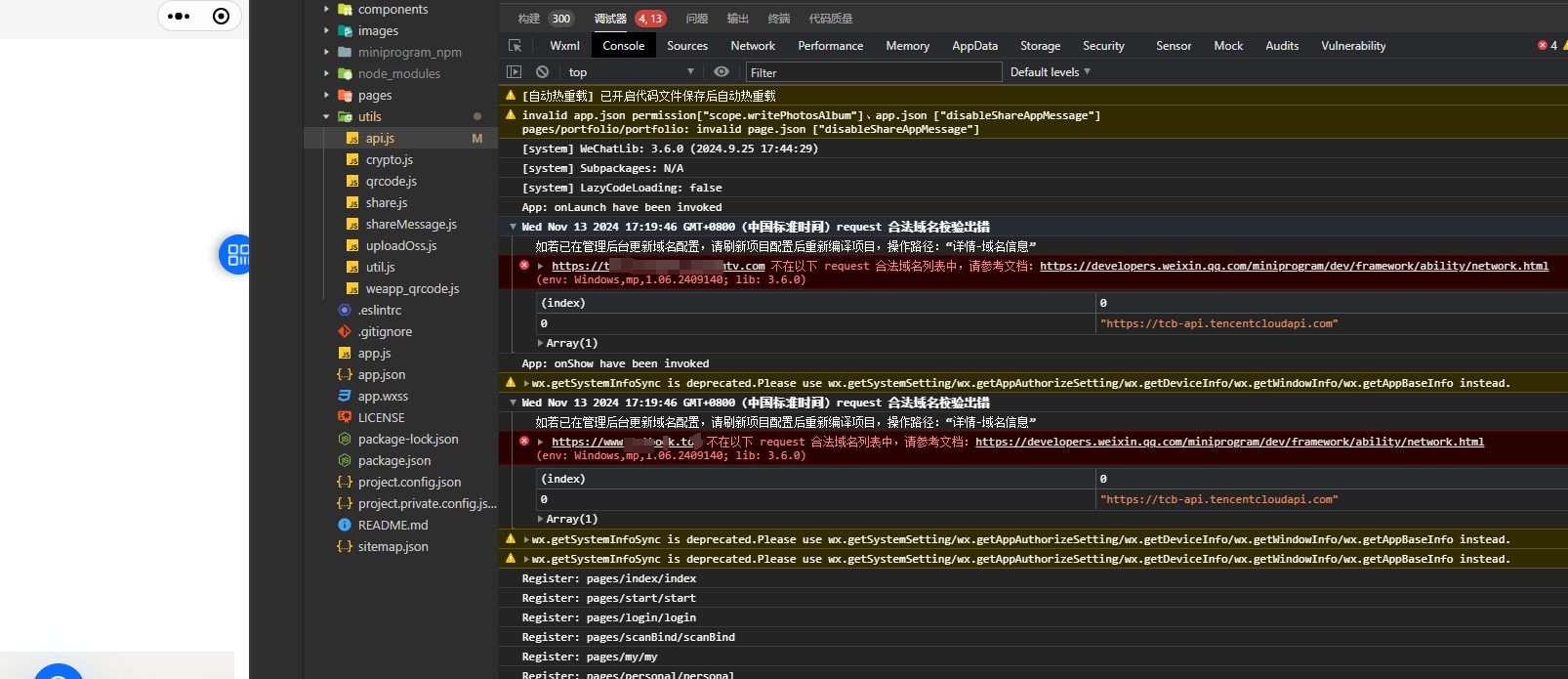
Task: Click the .gitignore git icon
Action: coord(345,332)
